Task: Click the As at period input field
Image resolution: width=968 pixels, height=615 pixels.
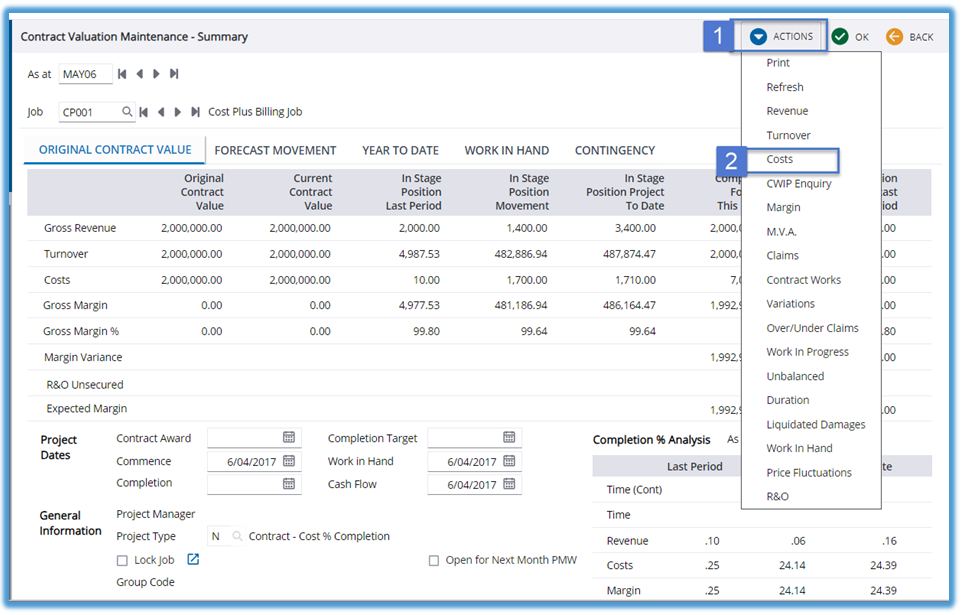Action: point(85,74)
